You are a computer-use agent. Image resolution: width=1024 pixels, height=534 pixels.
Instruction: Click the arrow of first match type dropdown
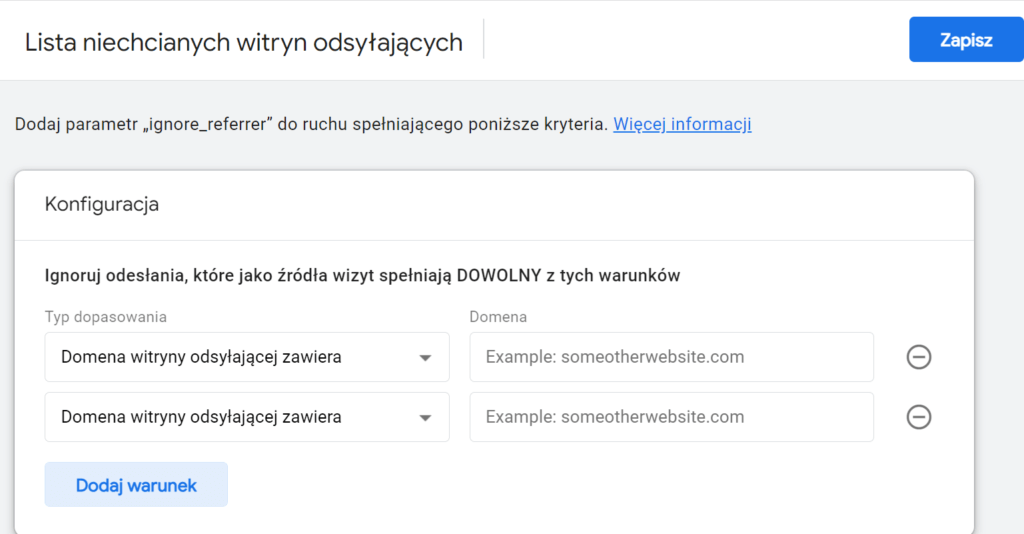[x=425, y=358]
